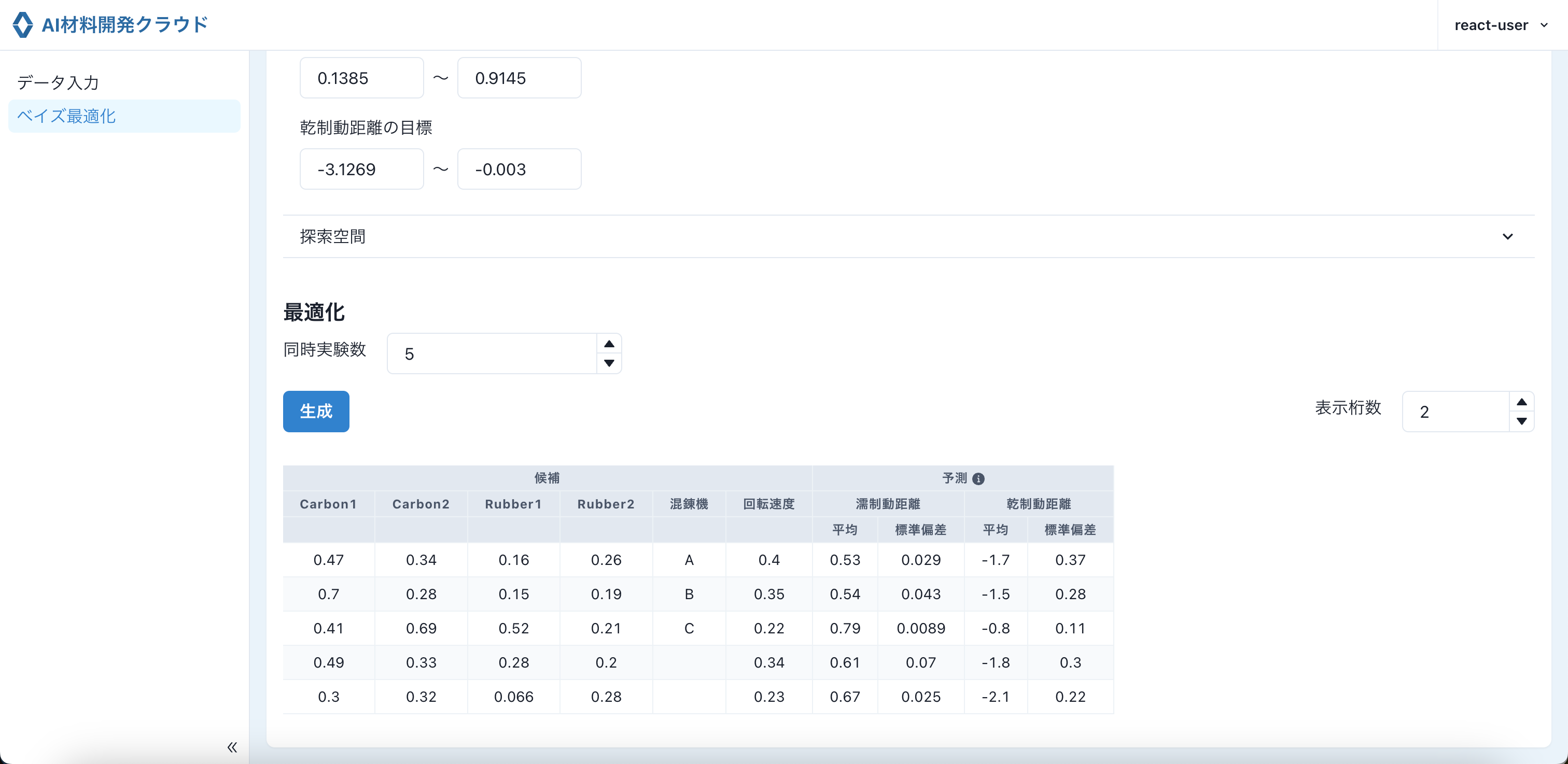Decrease 表示桁数 with down arrow
Image resolution: width=1568 pixels, height=764 pixels.
(1521, 421)
